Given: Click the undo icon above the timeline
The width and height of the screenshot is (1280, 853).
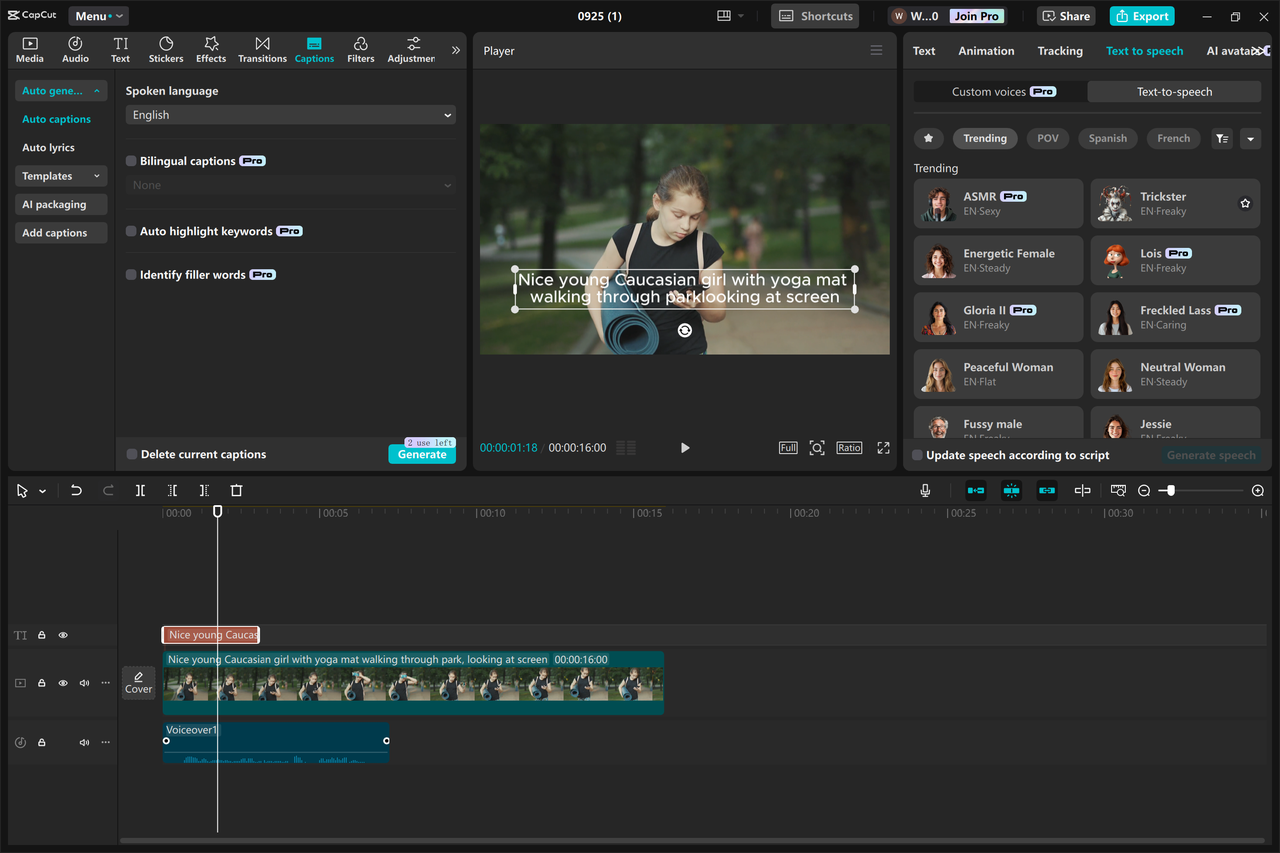Looking at the screenshot, I should click(x=76, y=490).
